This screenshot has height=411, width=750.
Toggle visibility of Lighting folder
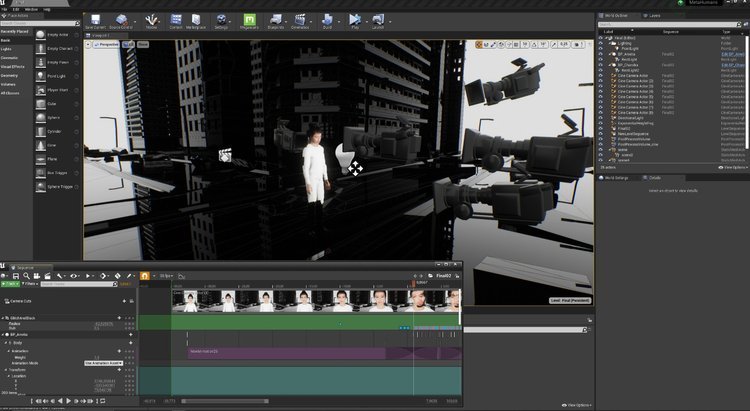[x=601, y=43]
